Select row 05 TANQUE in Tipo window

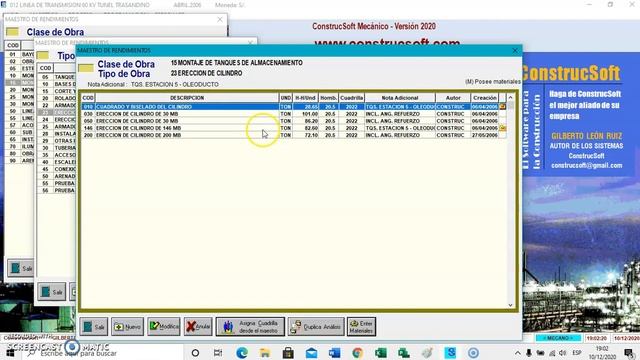[57, 77]
